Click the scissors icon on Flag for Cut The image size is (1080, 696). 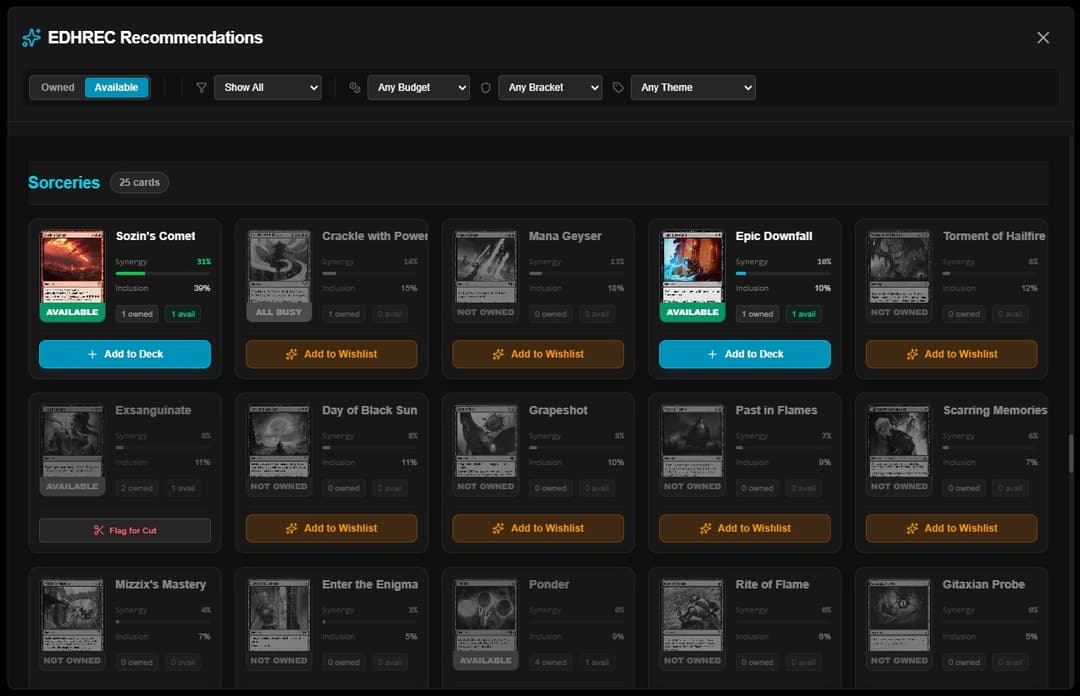coord(98,530)
